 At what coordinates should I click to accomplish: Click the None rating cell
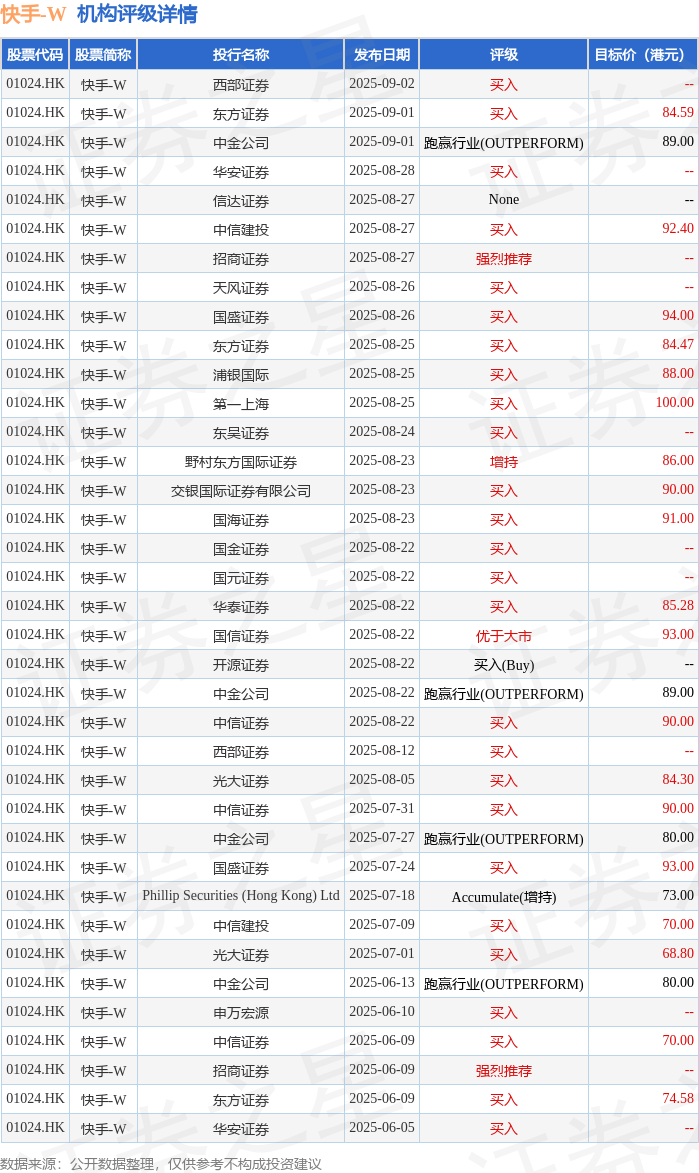[504, 200]
